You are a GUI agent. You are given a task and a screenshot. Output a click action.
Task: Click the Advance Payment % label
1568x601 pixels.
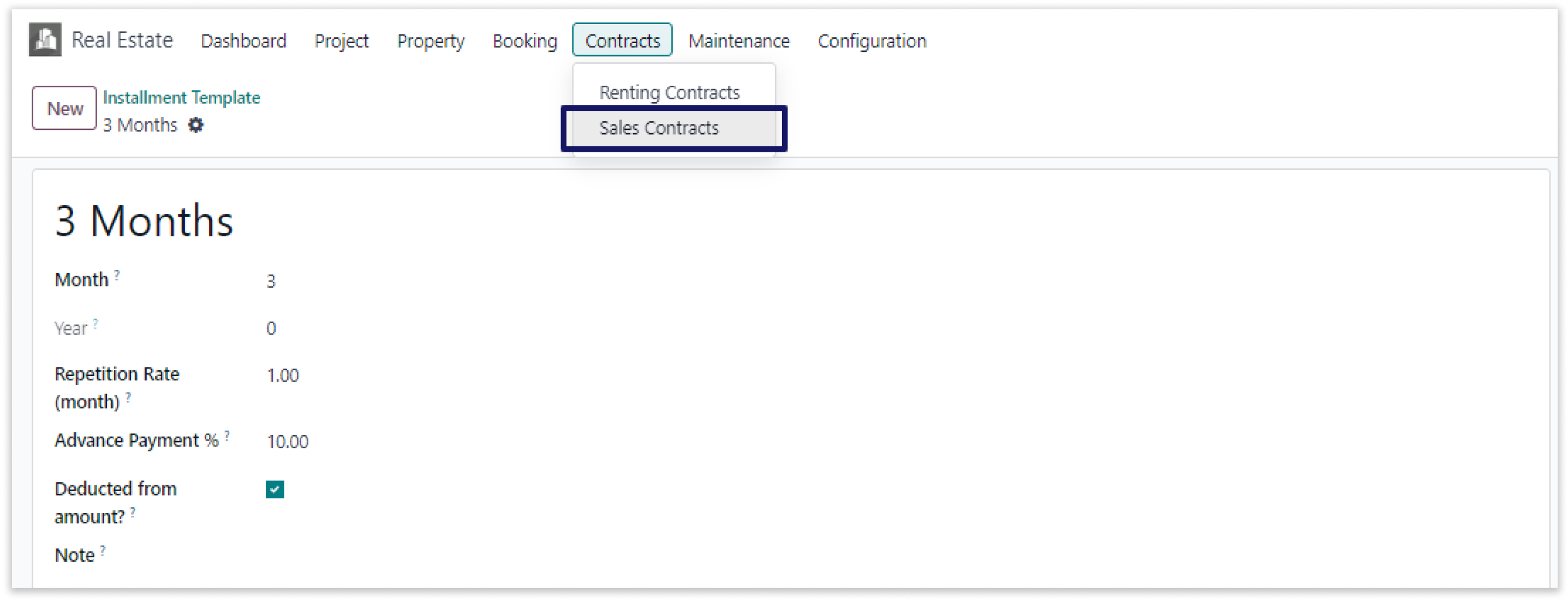[x=136, y=441]
